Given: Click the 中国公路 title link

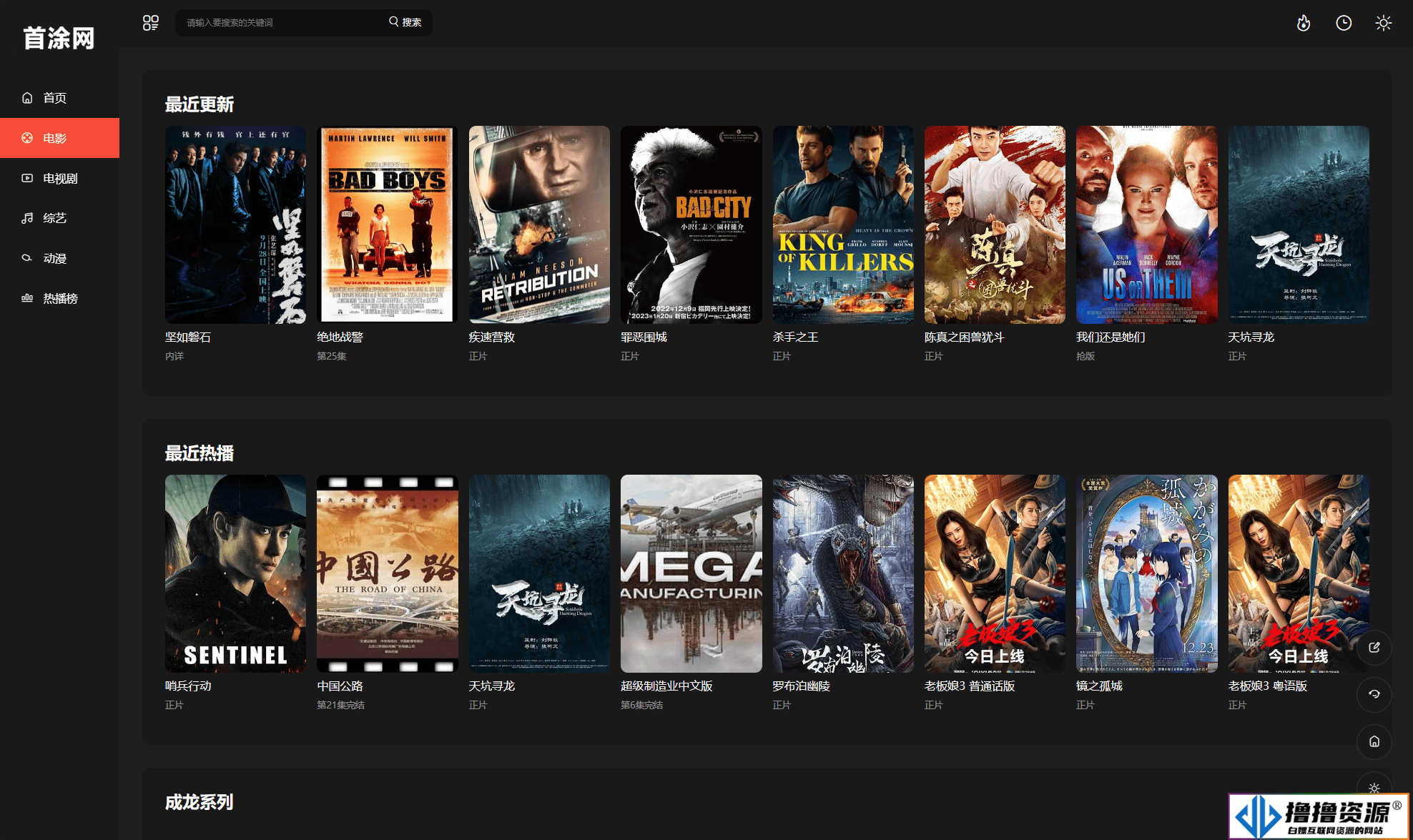Looking at the screenshot, I should click(340, 686).
